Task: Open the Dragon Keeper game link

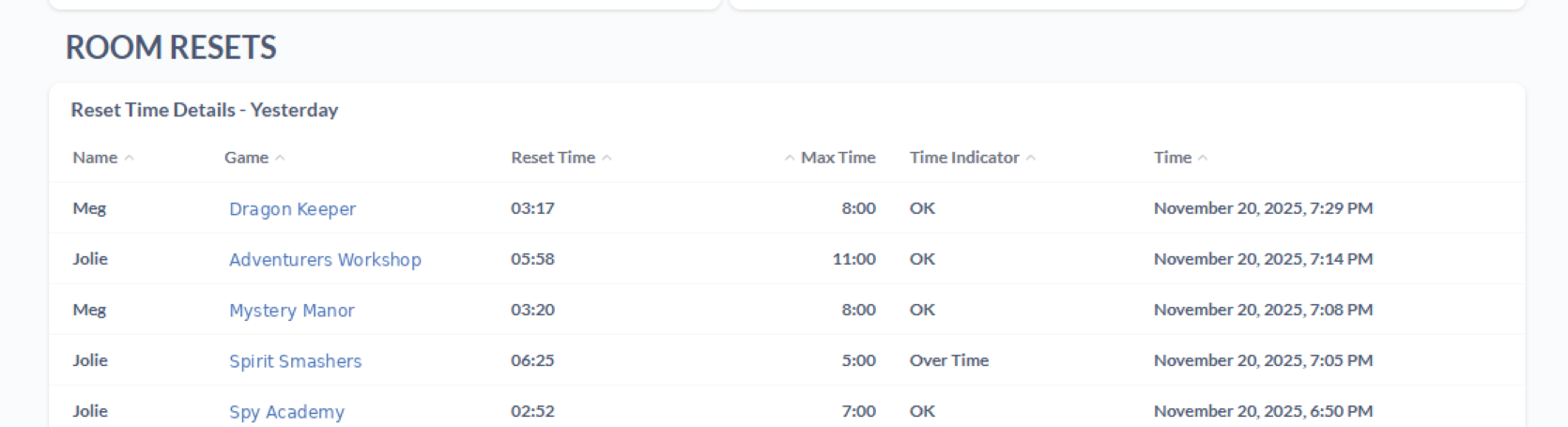Action: coord(292,209)
